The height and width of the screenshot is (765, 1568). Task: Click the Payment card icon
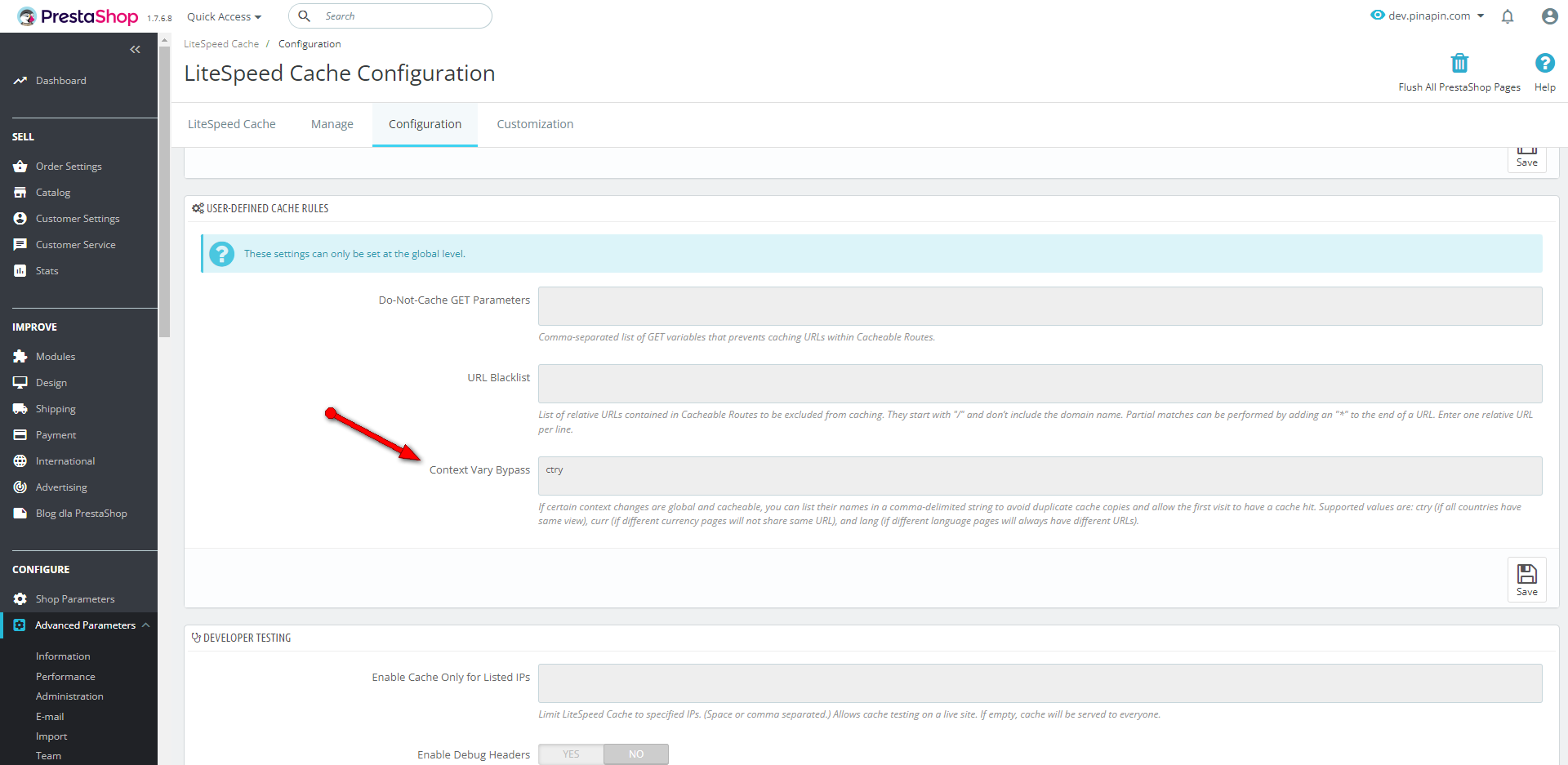tap(20, 435)
